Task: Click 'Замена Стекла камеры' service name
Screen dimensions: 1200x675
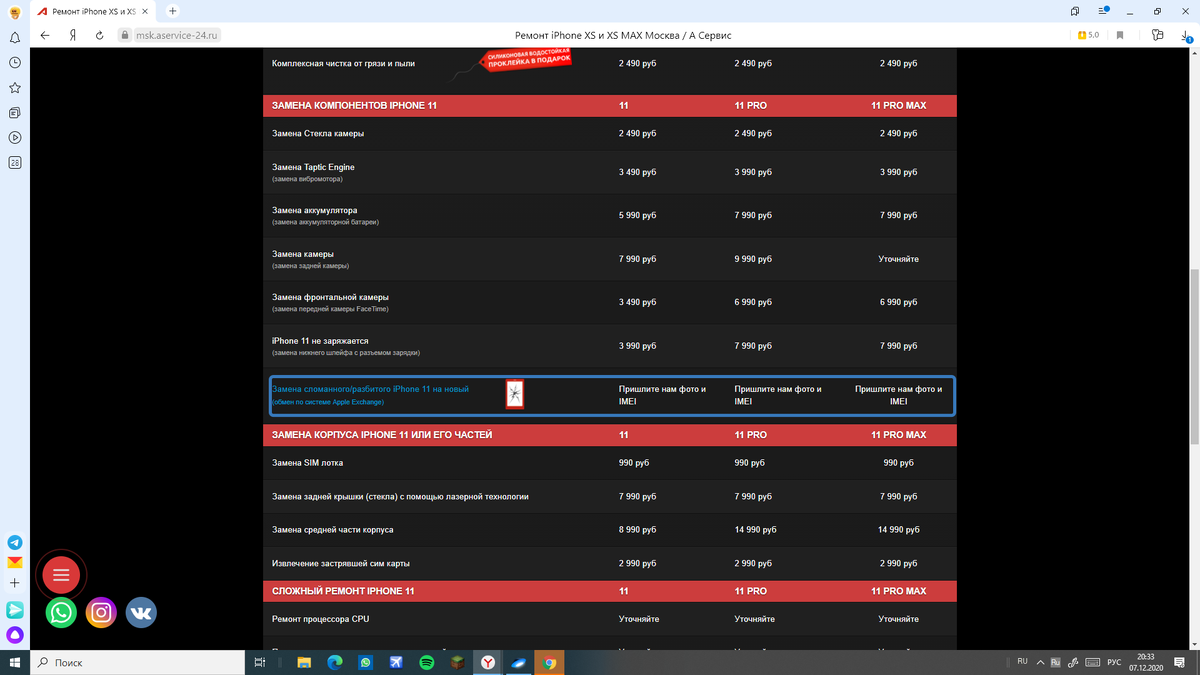Action: coord(318,133)
